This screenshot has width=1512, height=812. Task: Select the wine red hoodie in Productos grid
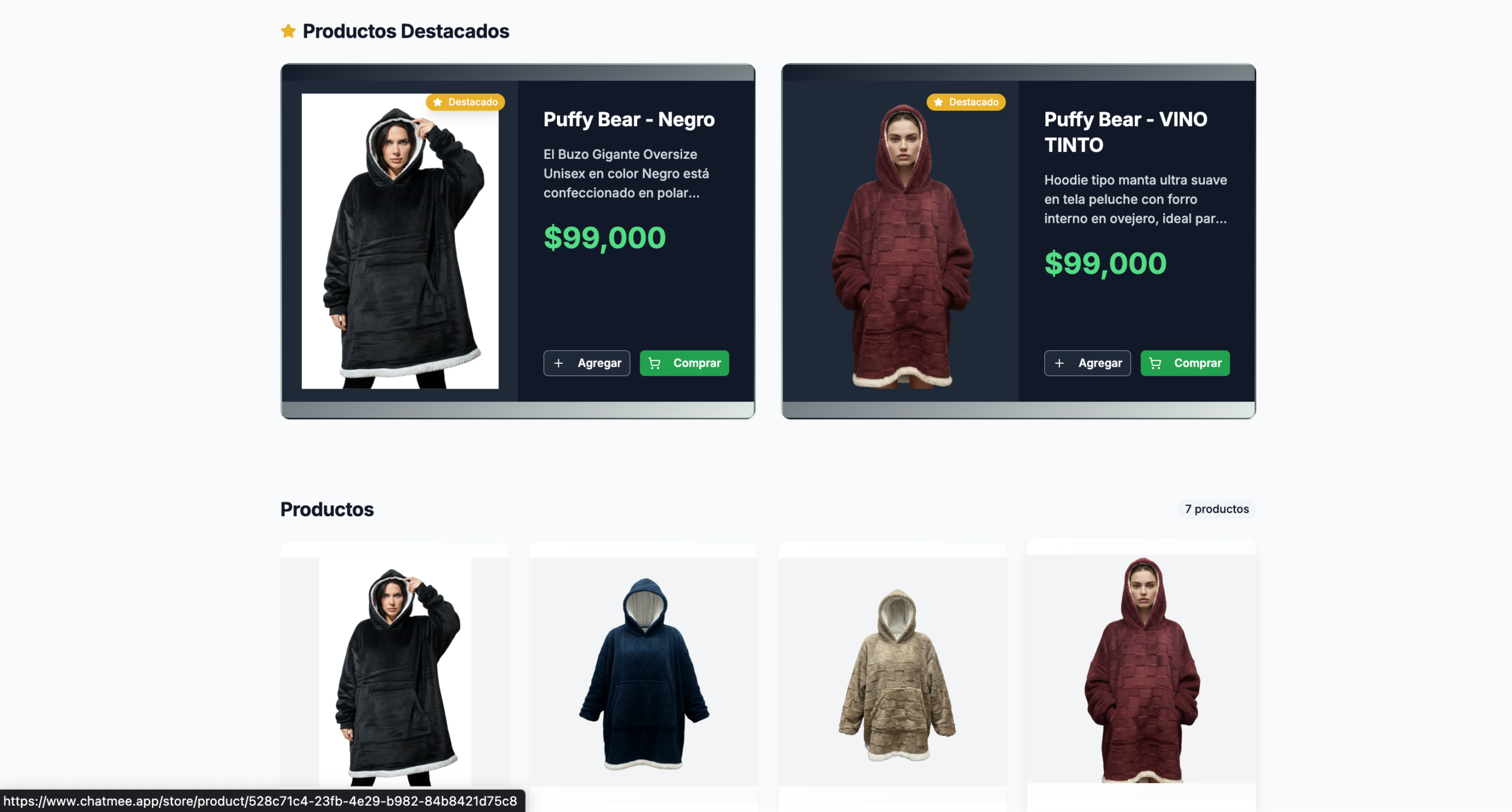pyautogui.click(x=1142, y=668)
